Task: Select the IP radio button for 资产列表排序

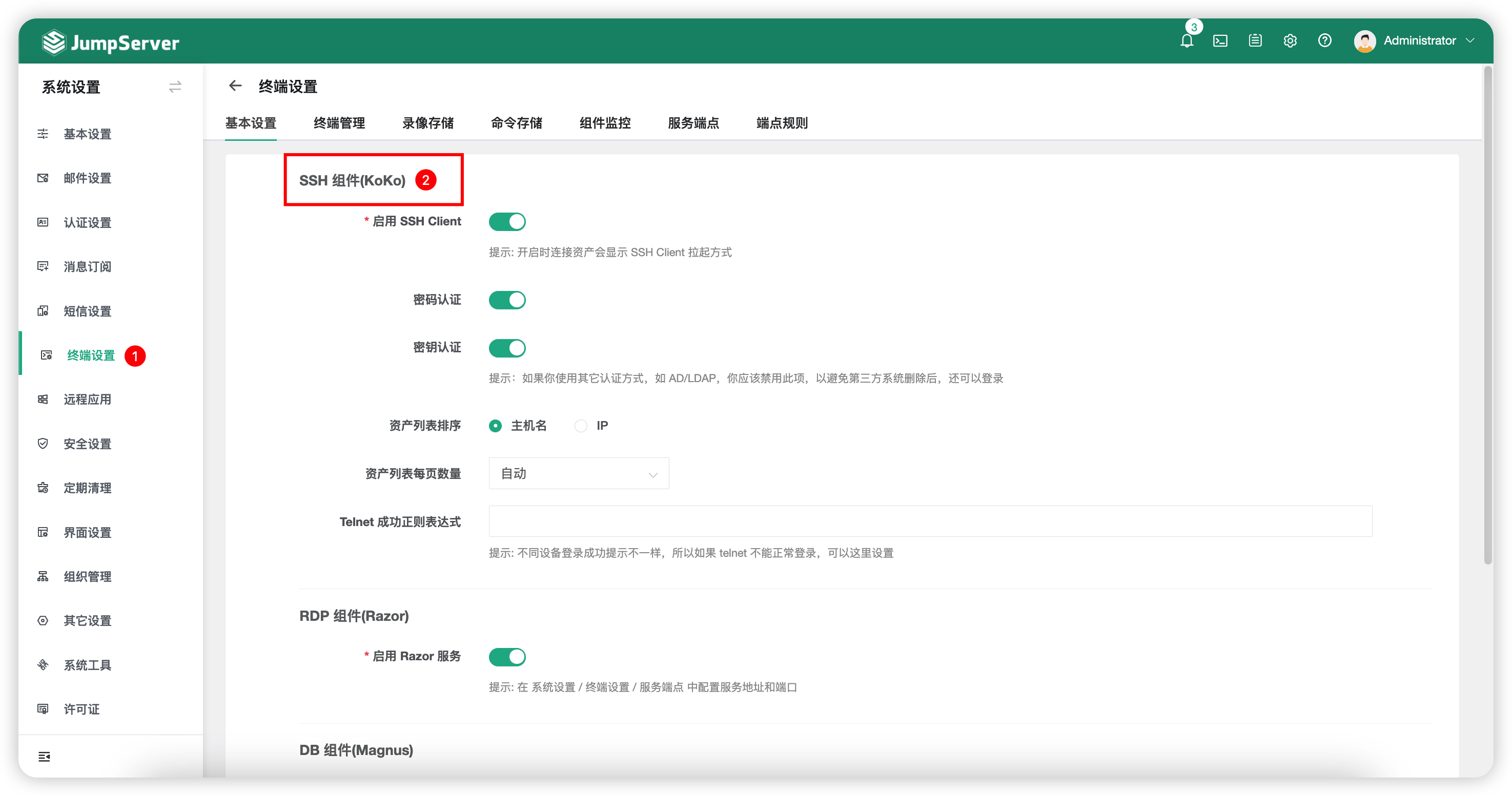Action: (581, 425)
